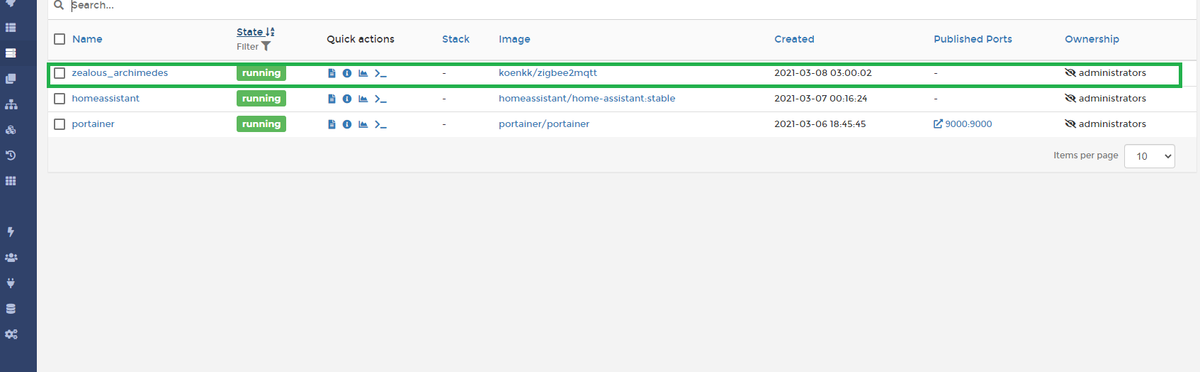Viewport: 1200px width, 372px height.
Task: Open console for homeassistant container
Action: point(380,99)
